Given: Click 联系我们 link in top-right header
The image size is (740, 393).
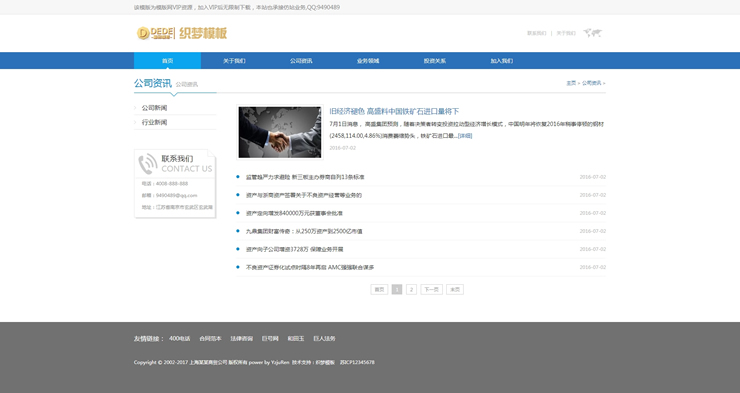Looking at the screenshot, I should (537, 33).
